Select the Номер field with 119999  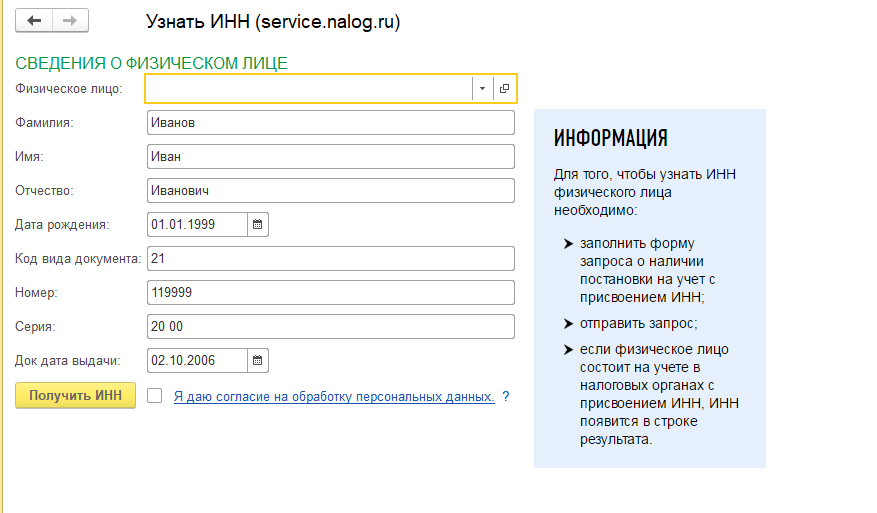[x=330, y=293]
